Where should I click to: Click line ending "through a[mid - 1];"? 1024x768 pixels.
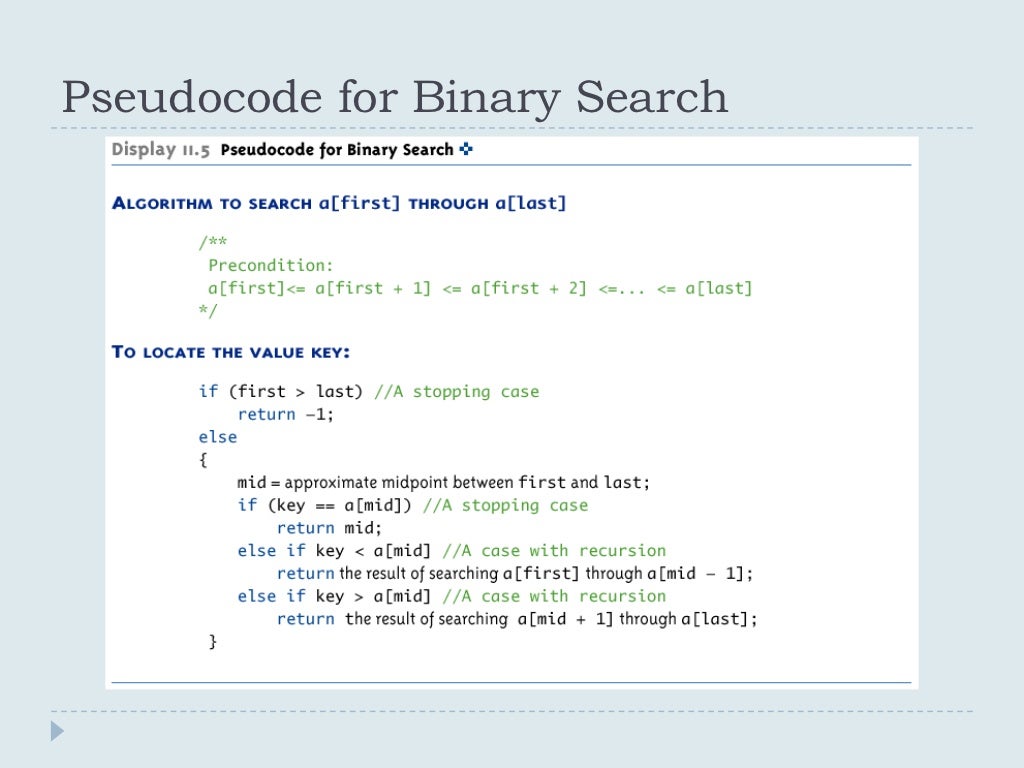[x=515, y=573]
